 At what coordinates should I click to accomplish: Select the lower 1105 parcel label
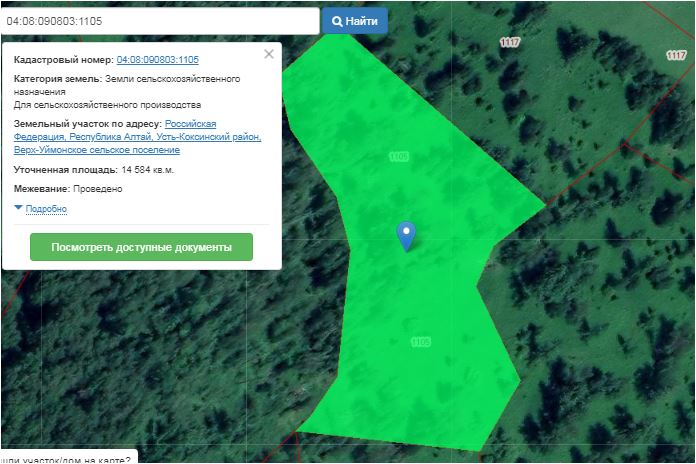(421, 342)
